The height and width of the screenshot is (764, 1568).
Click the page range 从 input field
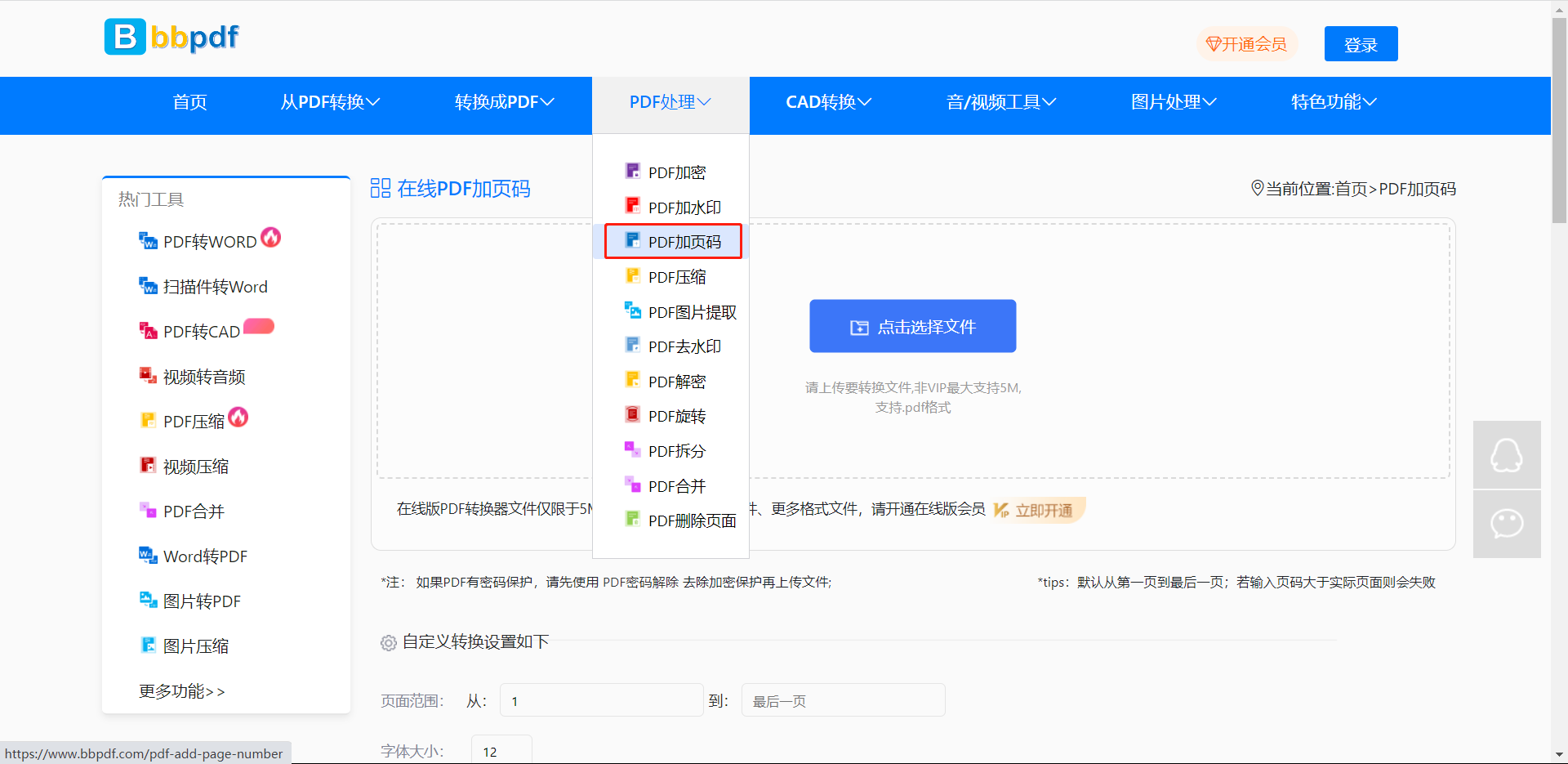[x=601, y=701]
